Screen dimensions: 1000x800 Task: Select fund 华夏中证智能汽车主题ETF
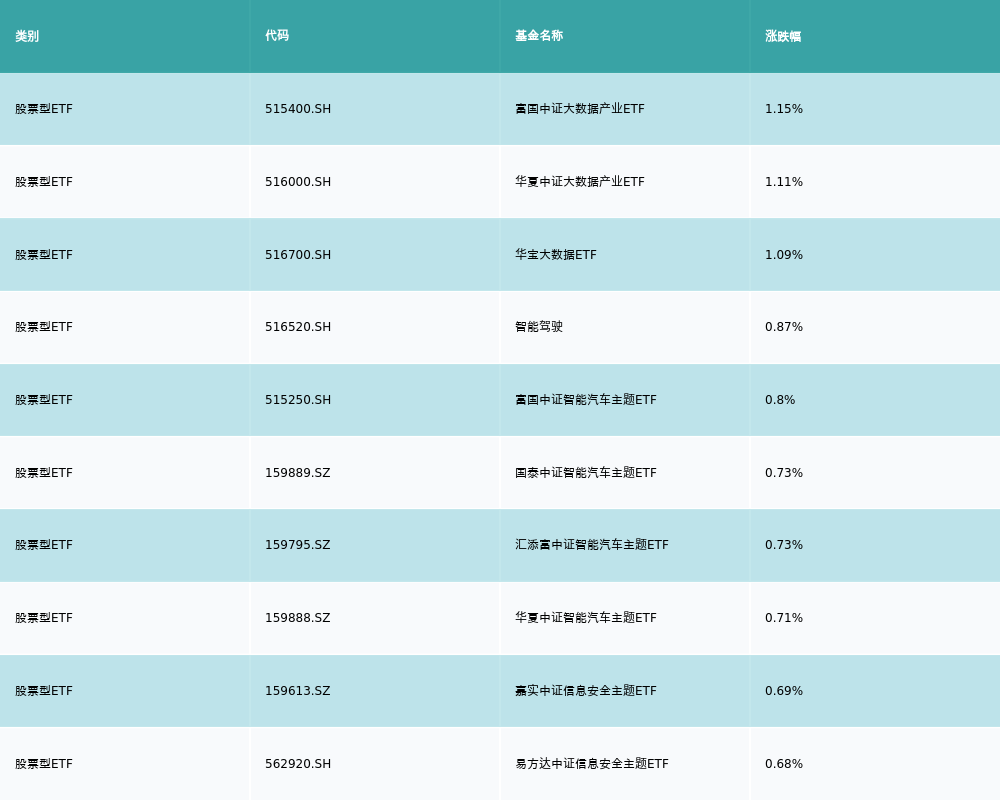click(586, 618)
